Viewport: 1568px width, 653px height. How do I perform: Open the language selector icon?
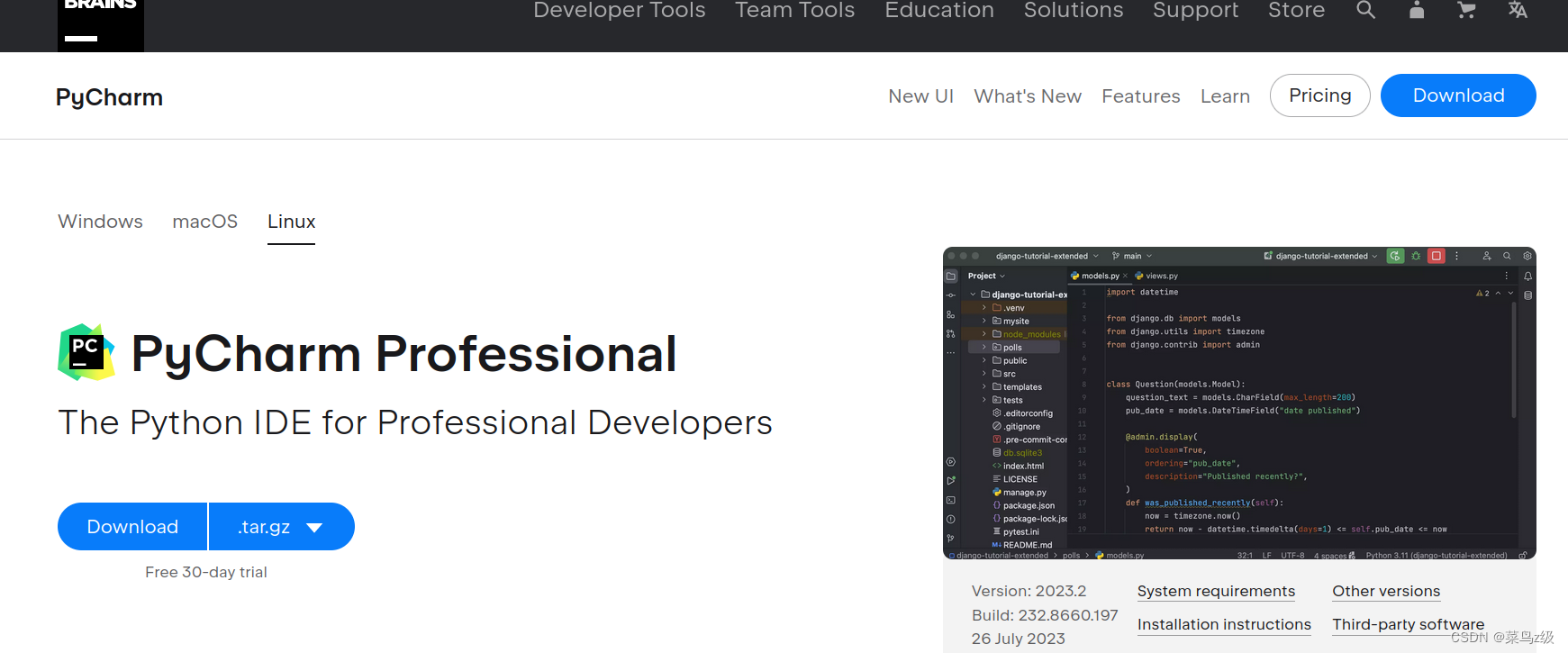(x=1518, y=10)
